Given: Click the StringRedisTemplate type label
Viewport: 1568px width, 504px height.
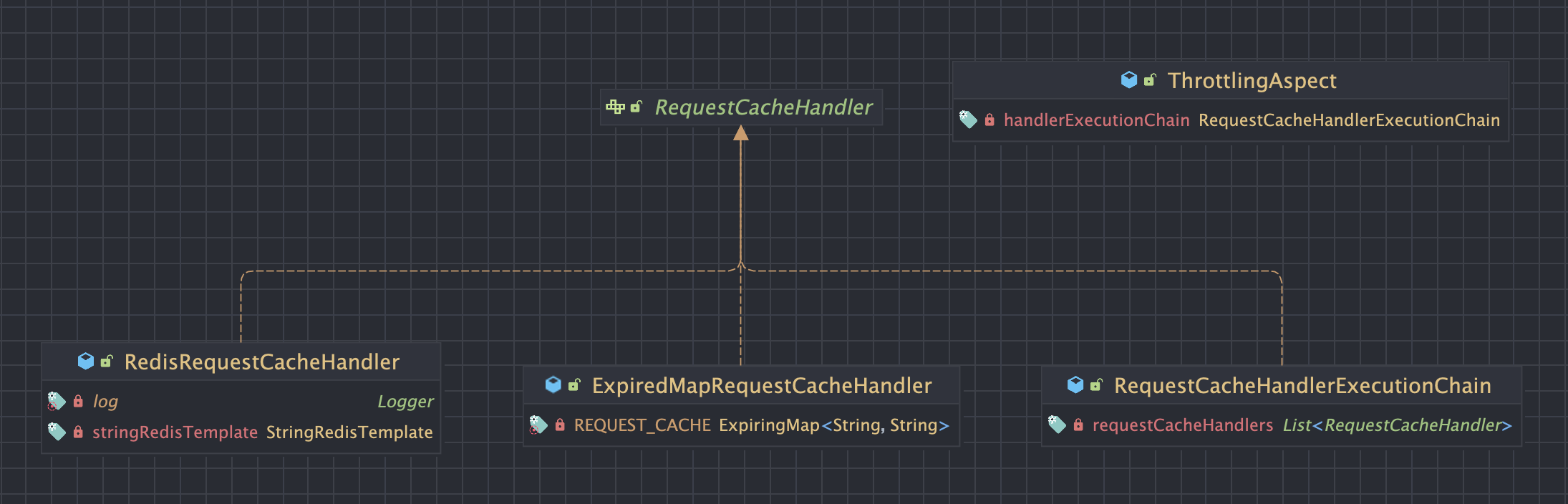Looking at the screenshot, I should [x=349, y=432].
